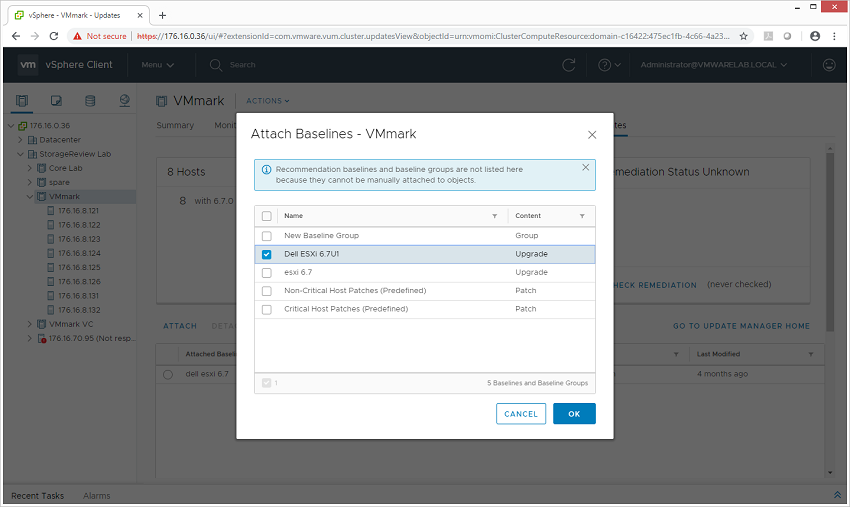Collapse the VMmark cluster tree node

point(29,196)
